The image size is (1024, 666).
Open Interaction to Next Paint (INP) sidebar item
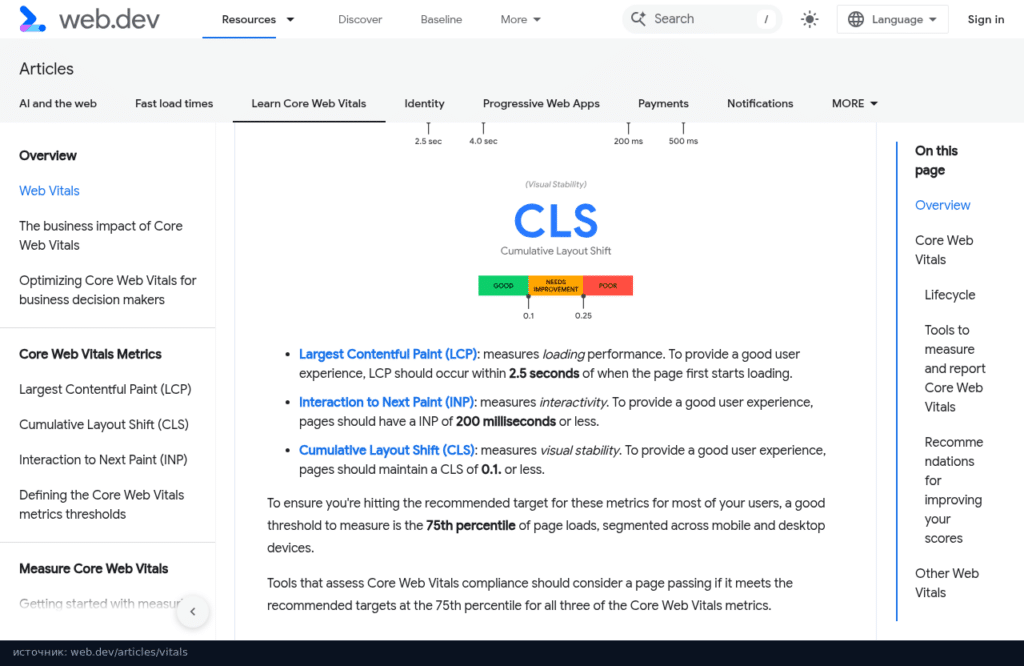click(103, 460)
